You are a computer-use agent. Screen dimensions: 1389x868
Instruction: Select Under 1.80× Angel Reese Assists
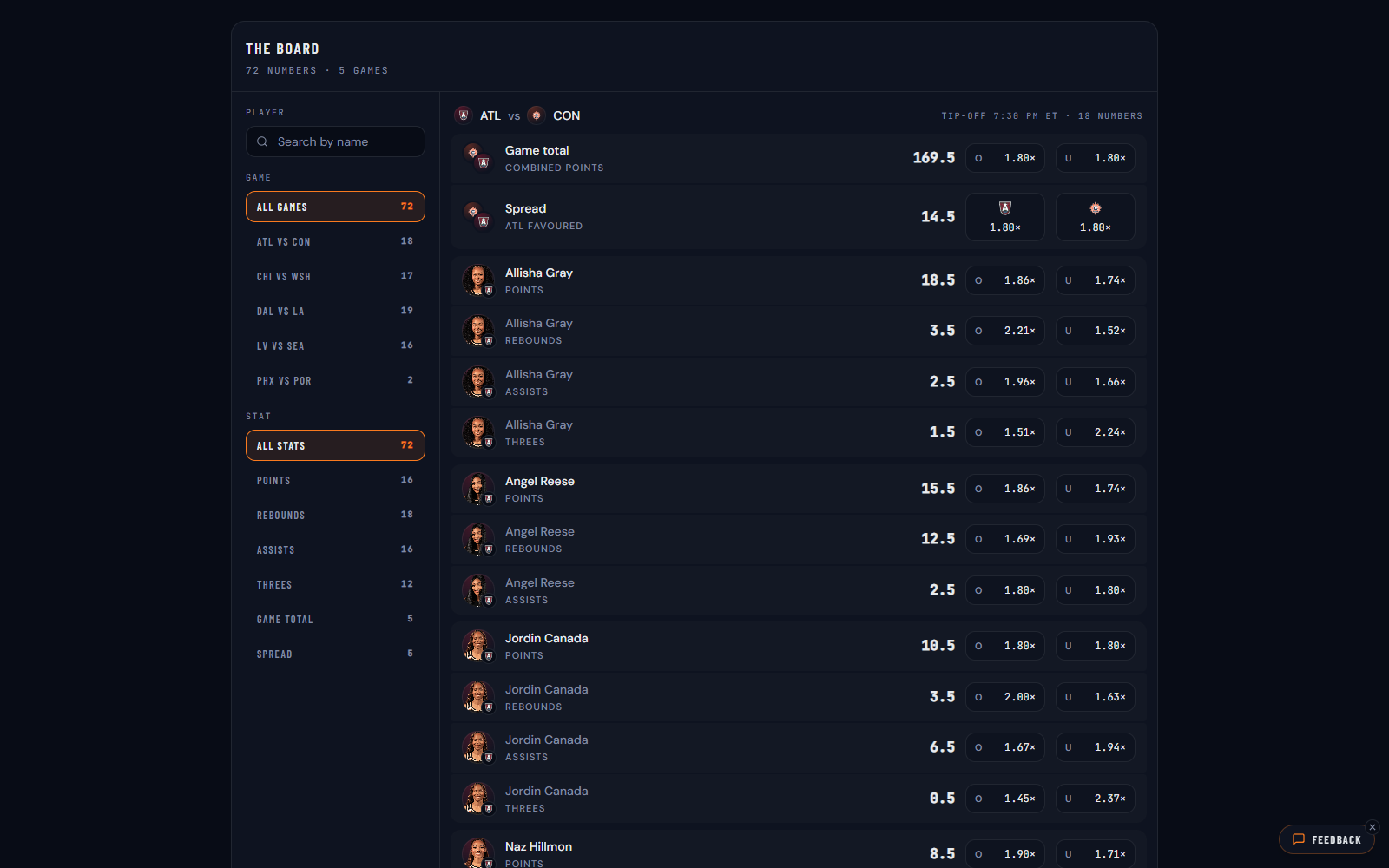[1096, 590]
